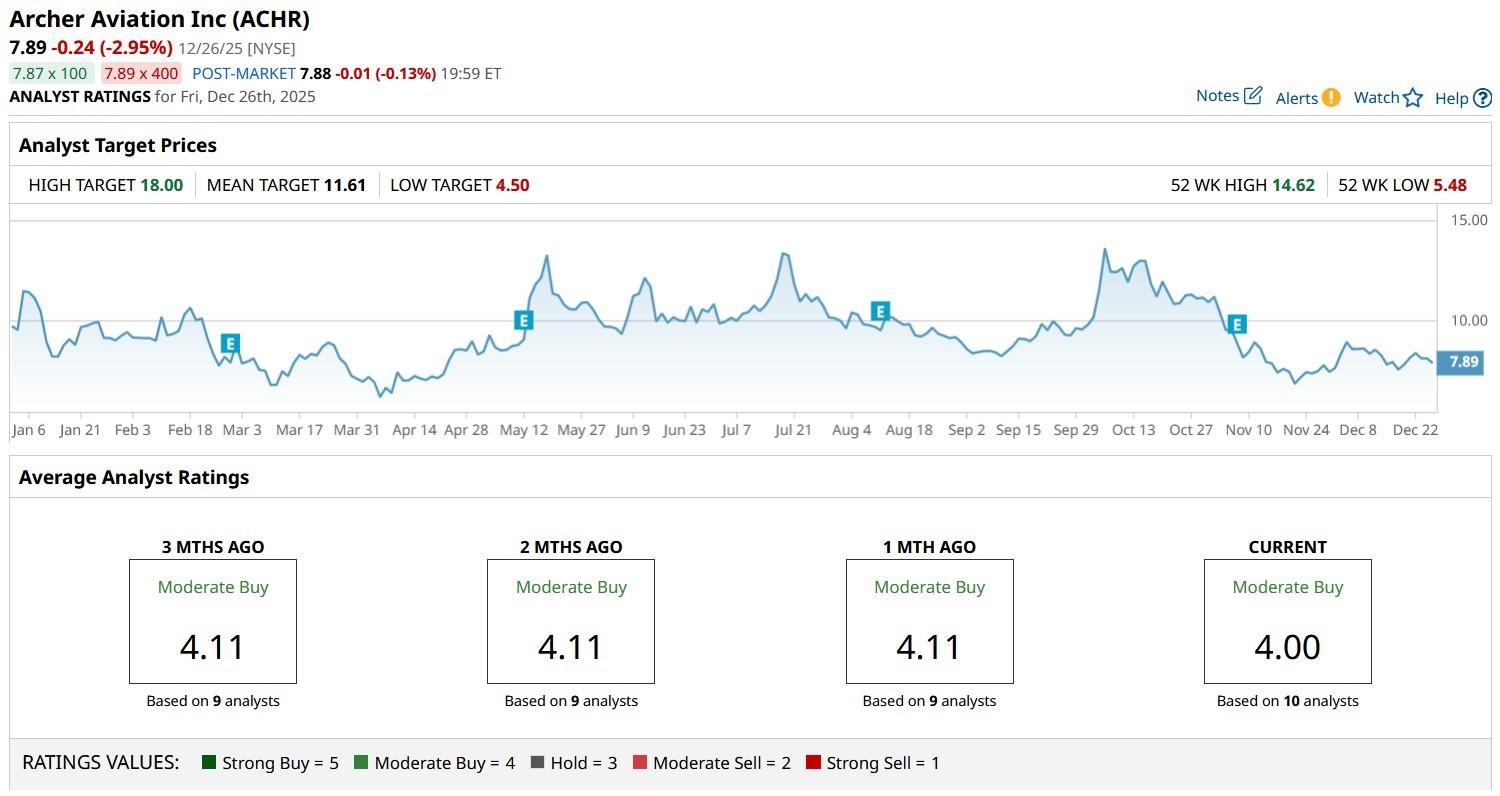
Task: Click the yellow Alerts exclamation icon
Action: pos(1330,98)
